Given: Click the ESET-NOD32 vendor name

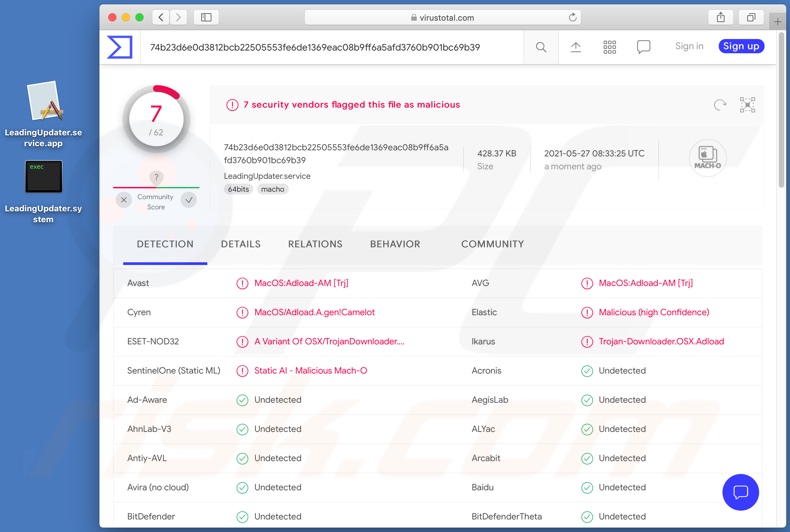Looking at the screenshot, I should [153, 342].
